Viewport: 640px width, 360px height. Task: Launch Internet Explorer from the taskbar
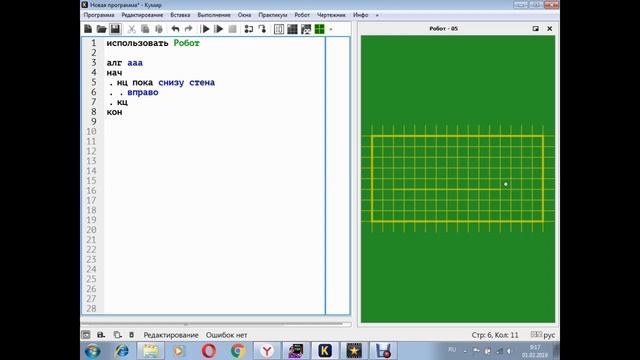click(x=122, y=351)
